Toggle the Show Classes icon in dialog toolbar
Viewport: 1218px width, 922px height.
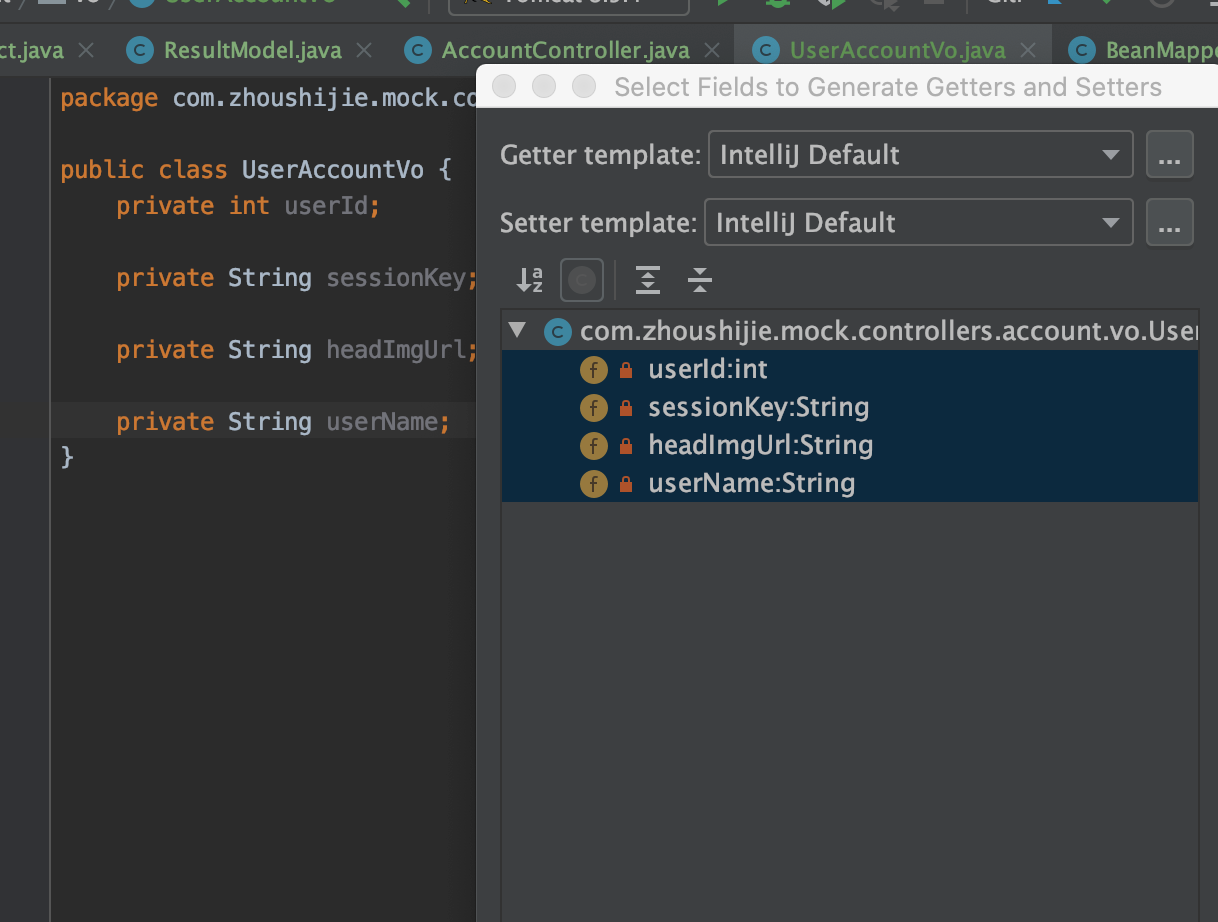(581, 280)
